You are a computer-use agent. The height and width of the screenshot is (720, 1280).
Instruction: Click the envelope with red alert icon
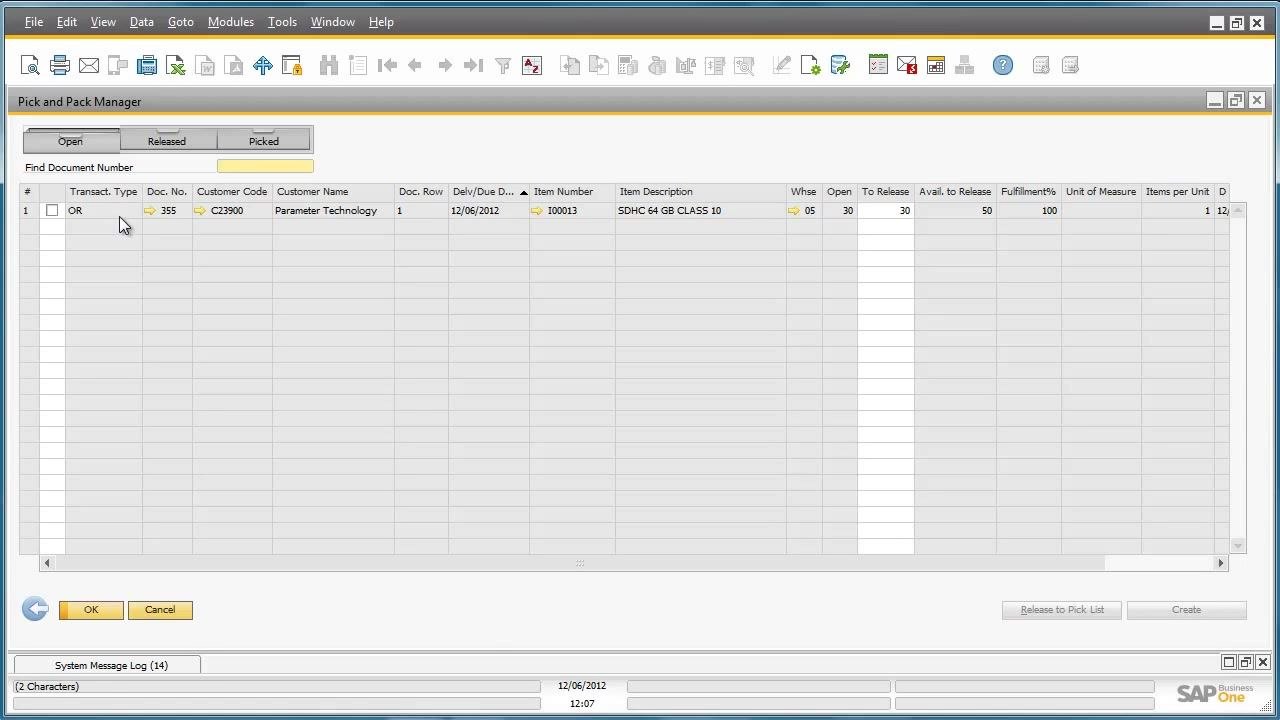[907, 66]
